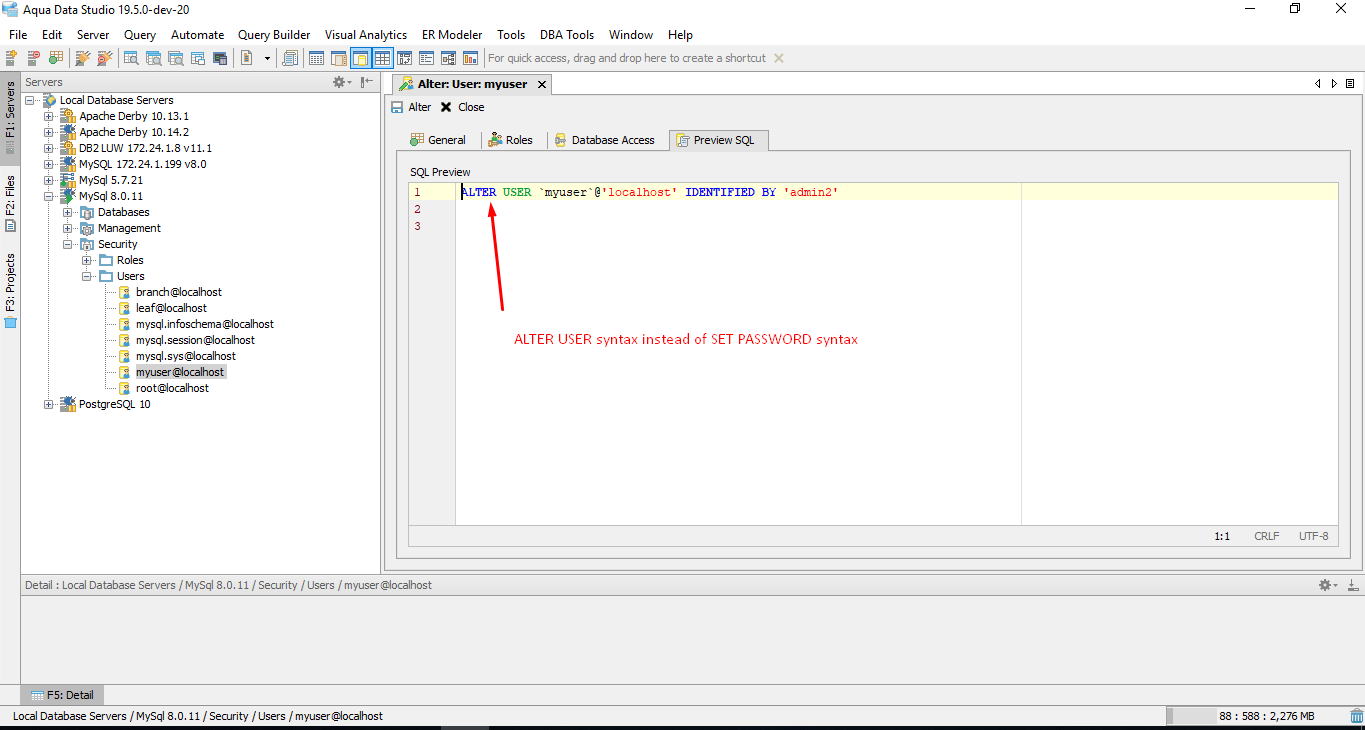Image resolution: width=1365 pixels, height=730 pixels.
Task: Open the F5: Detail bottom tab
Action: click(x=62, y=695)
